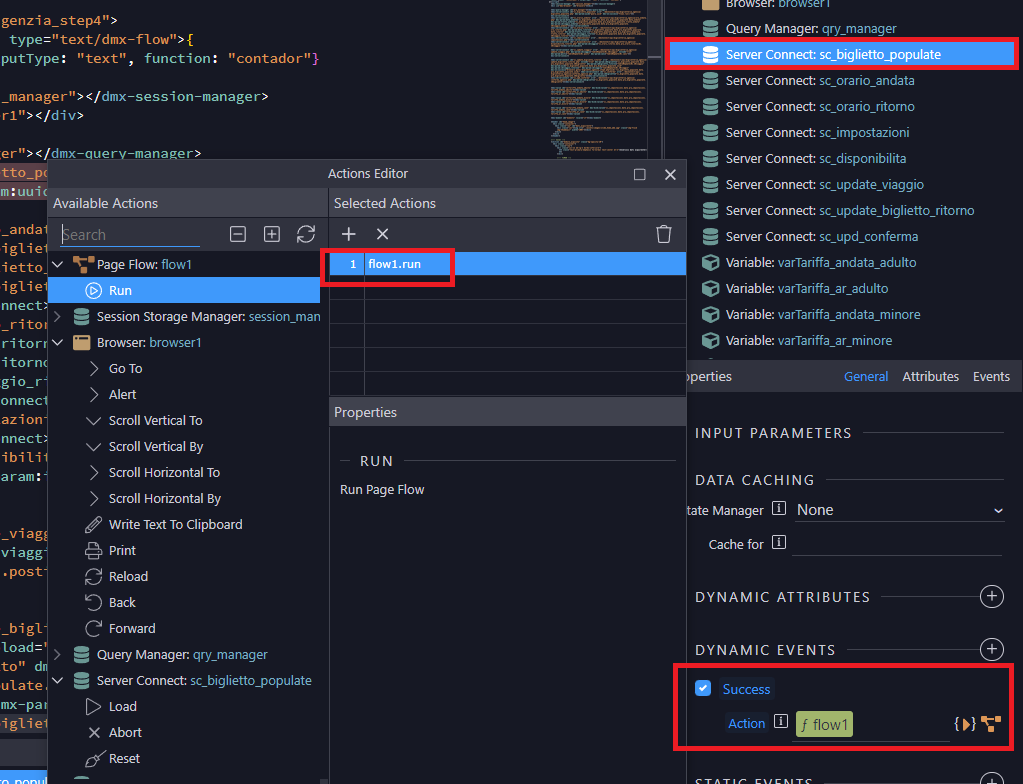Screen dimensions: 1023x784
Task: Uncheck the Success dynamic event checkbox
Action: pos(703,688)
